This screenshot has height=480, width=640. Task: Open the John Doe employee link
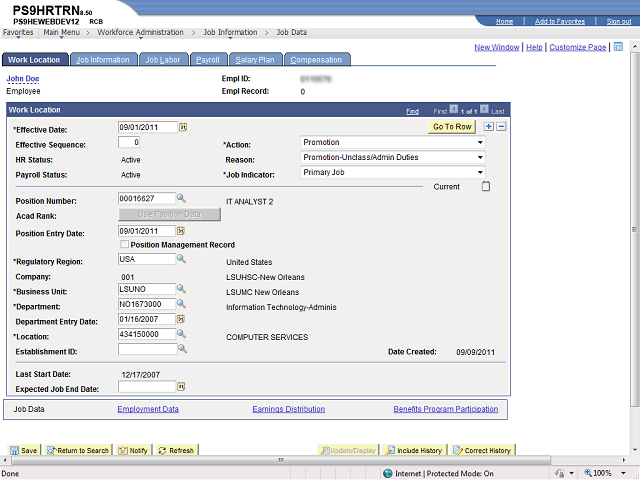click(x=23, y=78)
